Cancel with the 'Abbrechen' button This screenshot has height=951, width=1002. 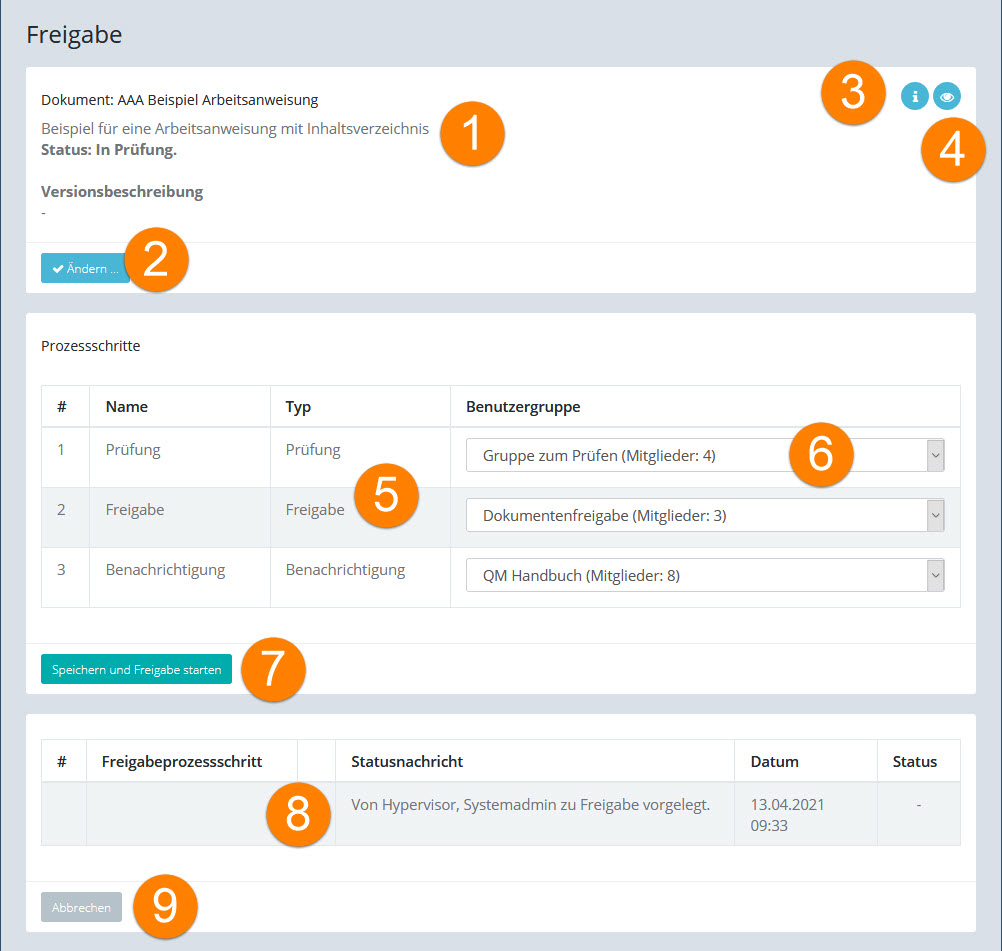[81, 907]
